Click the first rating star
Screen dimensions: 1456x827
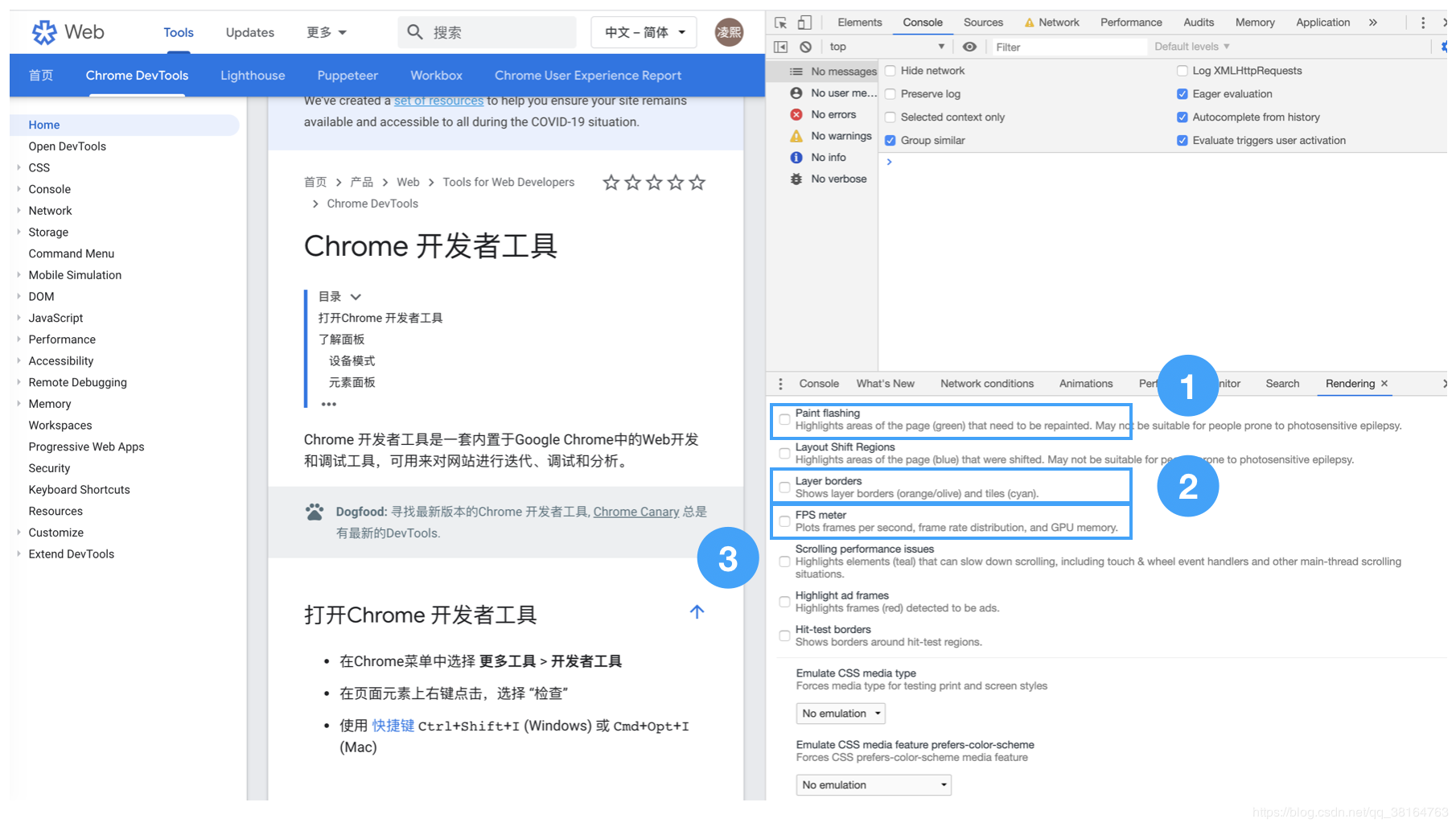tap(611, 183)
